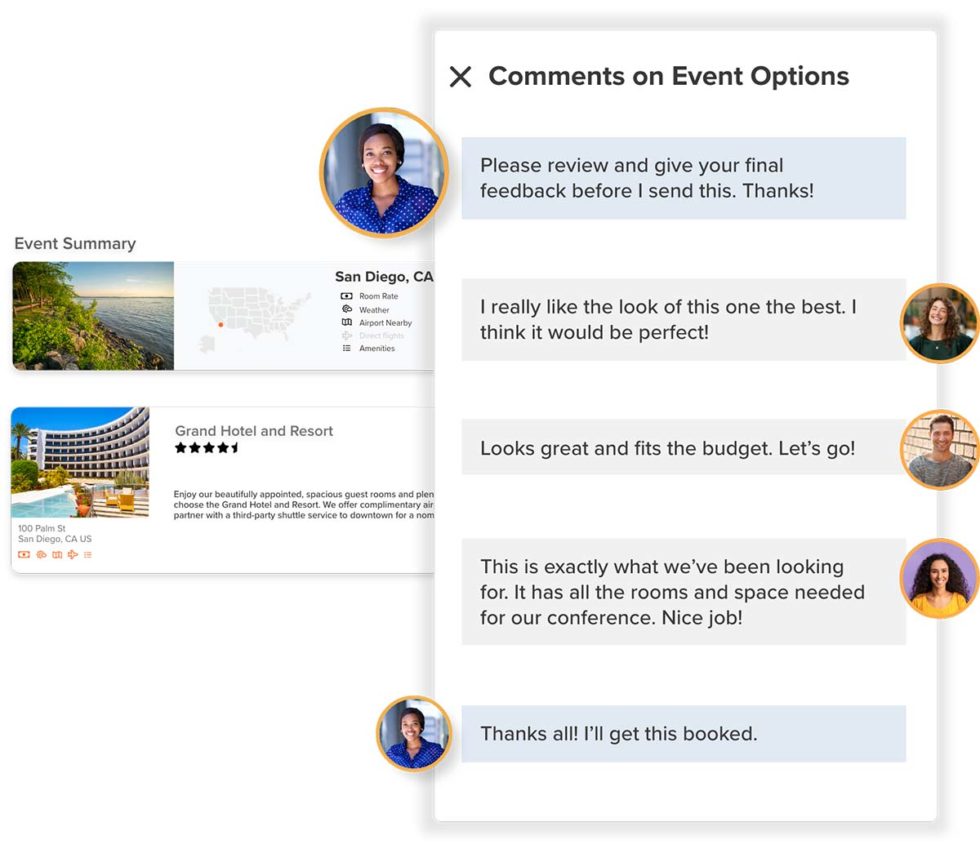Click the San Diego, CA heading link
Image resolution: width=980 pixels, height=849 pixels.
coord(381,277)
